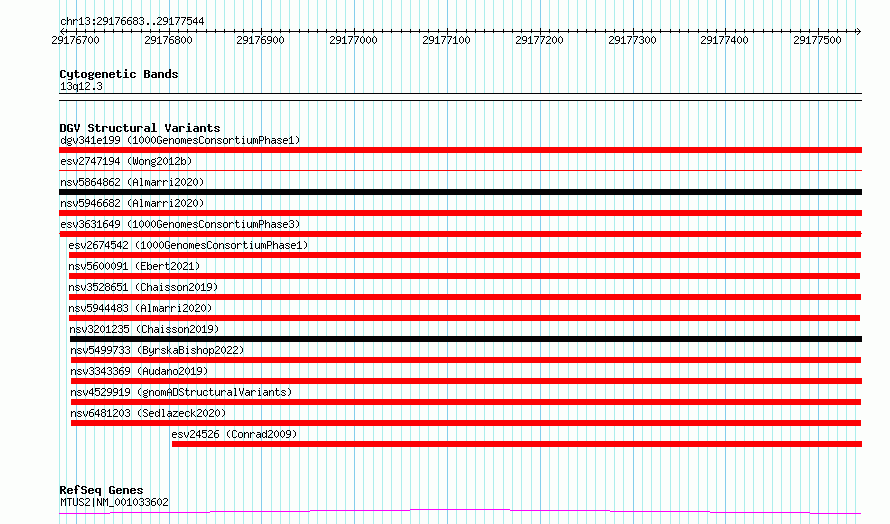Image resolution: width=890 pixels, height=524 pixels.
Task: Open variant nsv3343369 (Audano2019) label
Action: coord(139,371)
